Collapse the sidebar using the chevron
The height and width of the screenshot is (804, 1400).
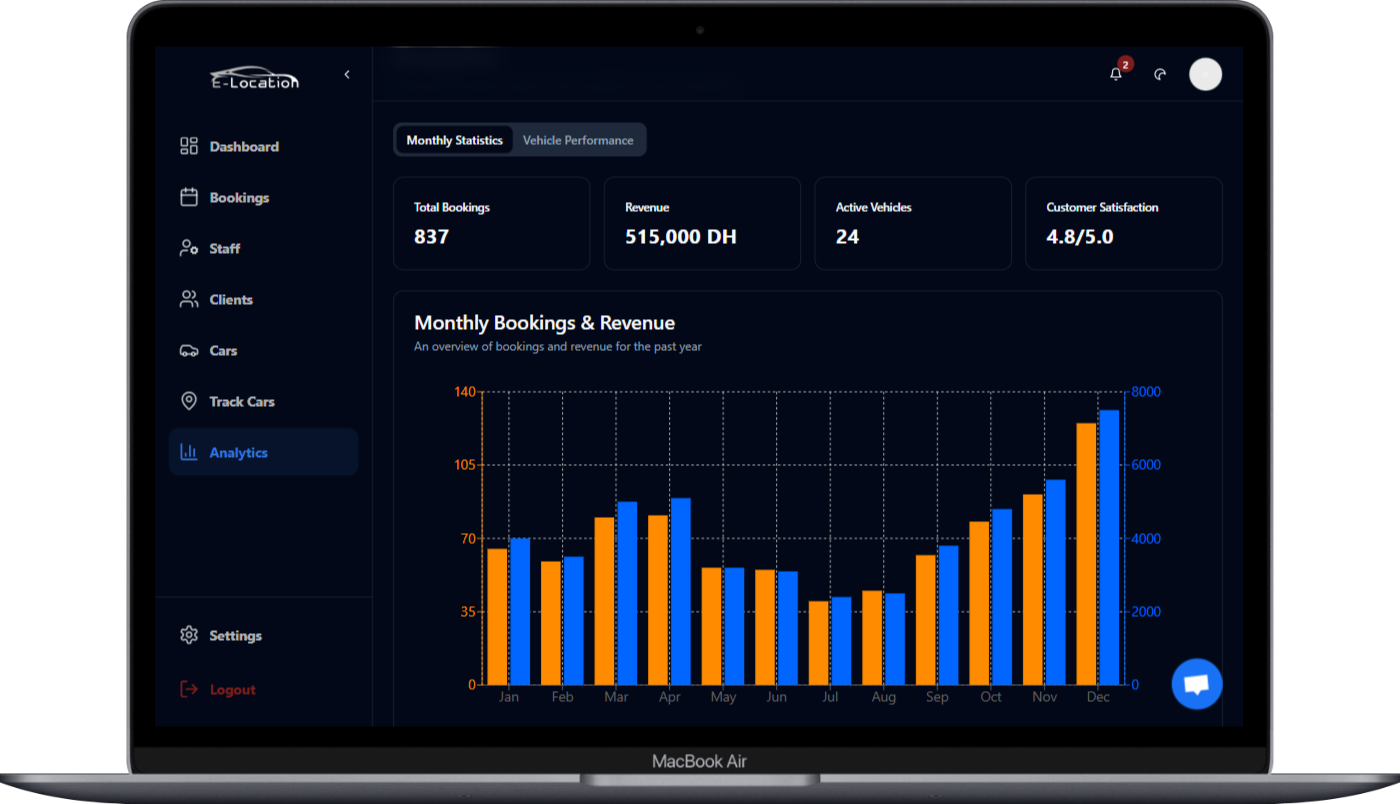(347, 74)
